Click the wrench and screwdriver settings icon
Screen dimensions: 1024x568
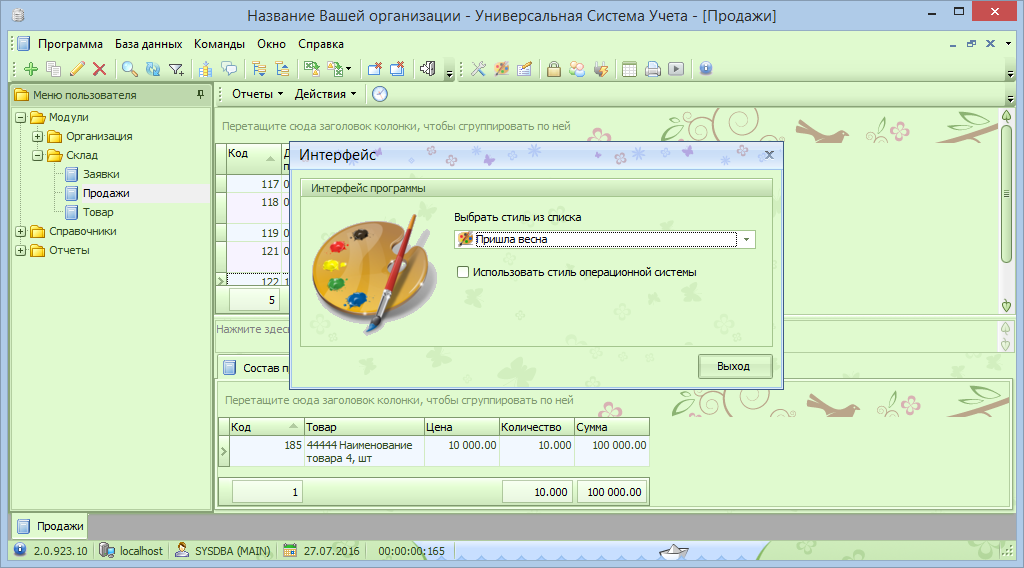(478, 69)
